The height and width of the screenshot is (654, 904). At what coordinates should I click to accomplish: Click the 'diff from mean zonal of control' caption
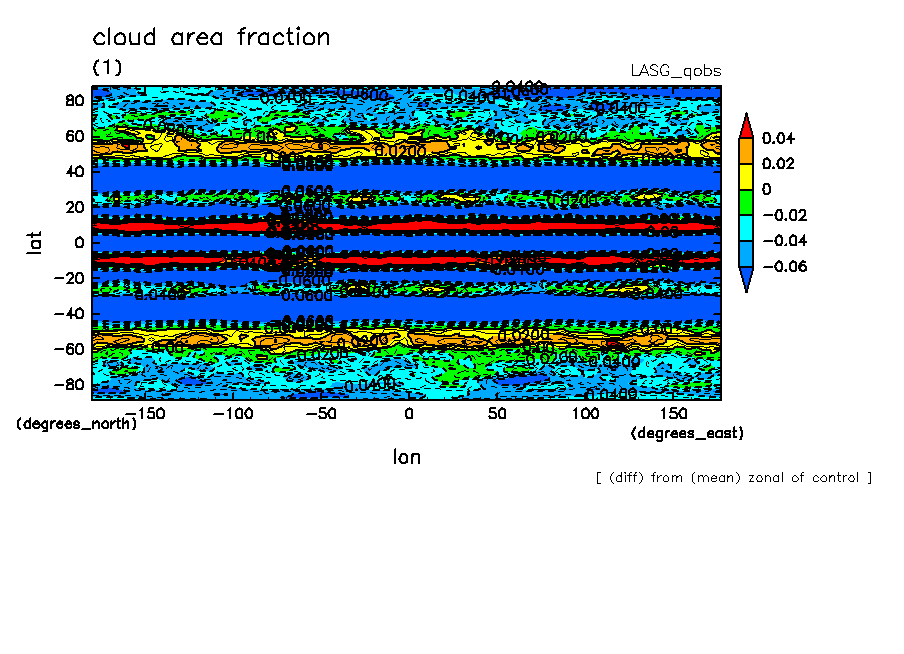pos(733,478)
